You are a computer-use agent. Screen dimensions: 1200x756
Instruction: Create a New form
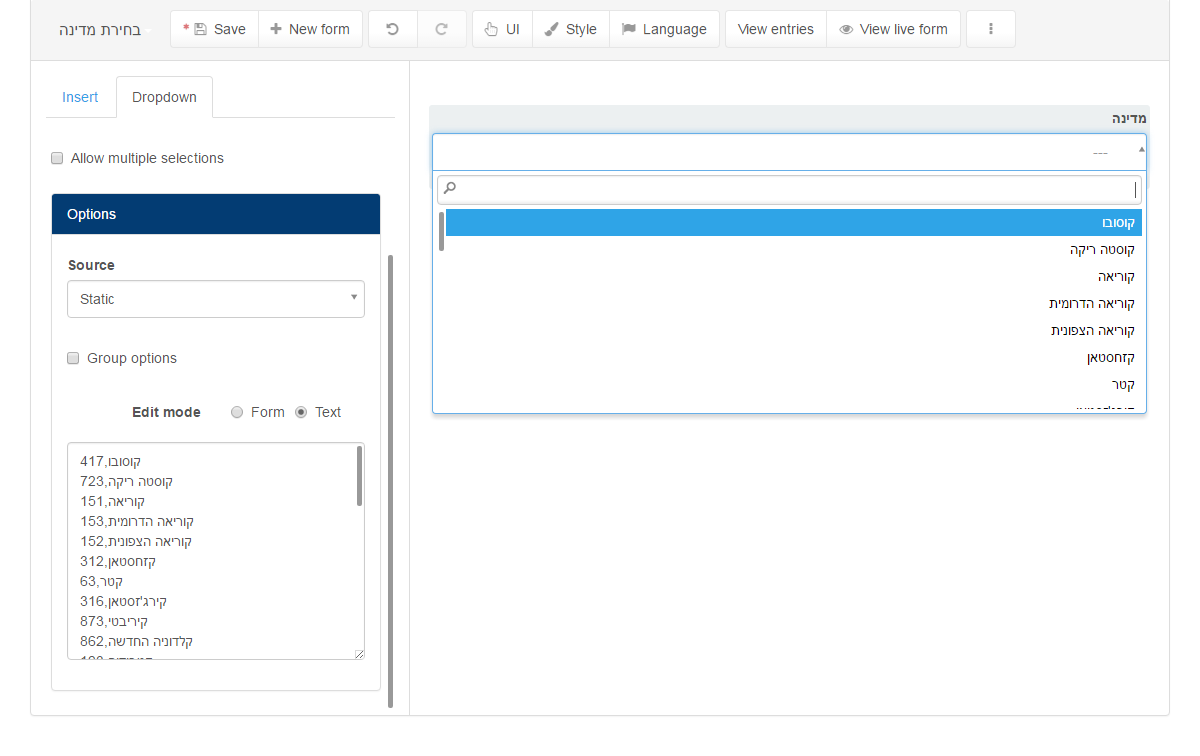tap(310, 29)
